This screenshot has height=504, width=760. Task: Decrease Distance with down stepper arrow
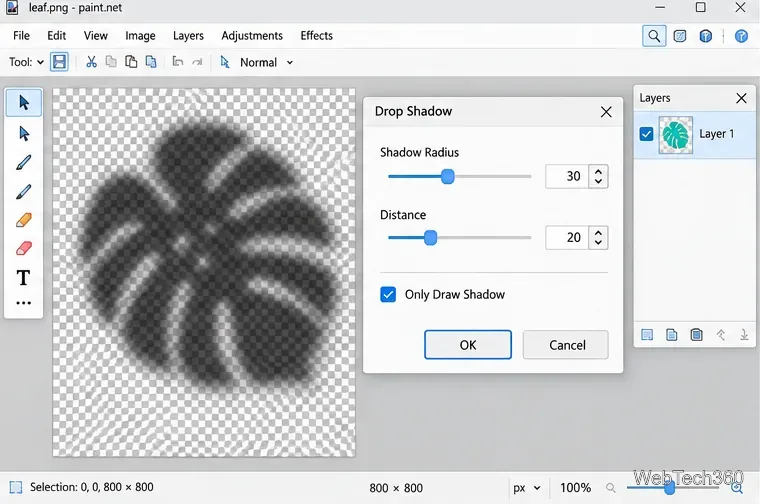click(598, 242)
